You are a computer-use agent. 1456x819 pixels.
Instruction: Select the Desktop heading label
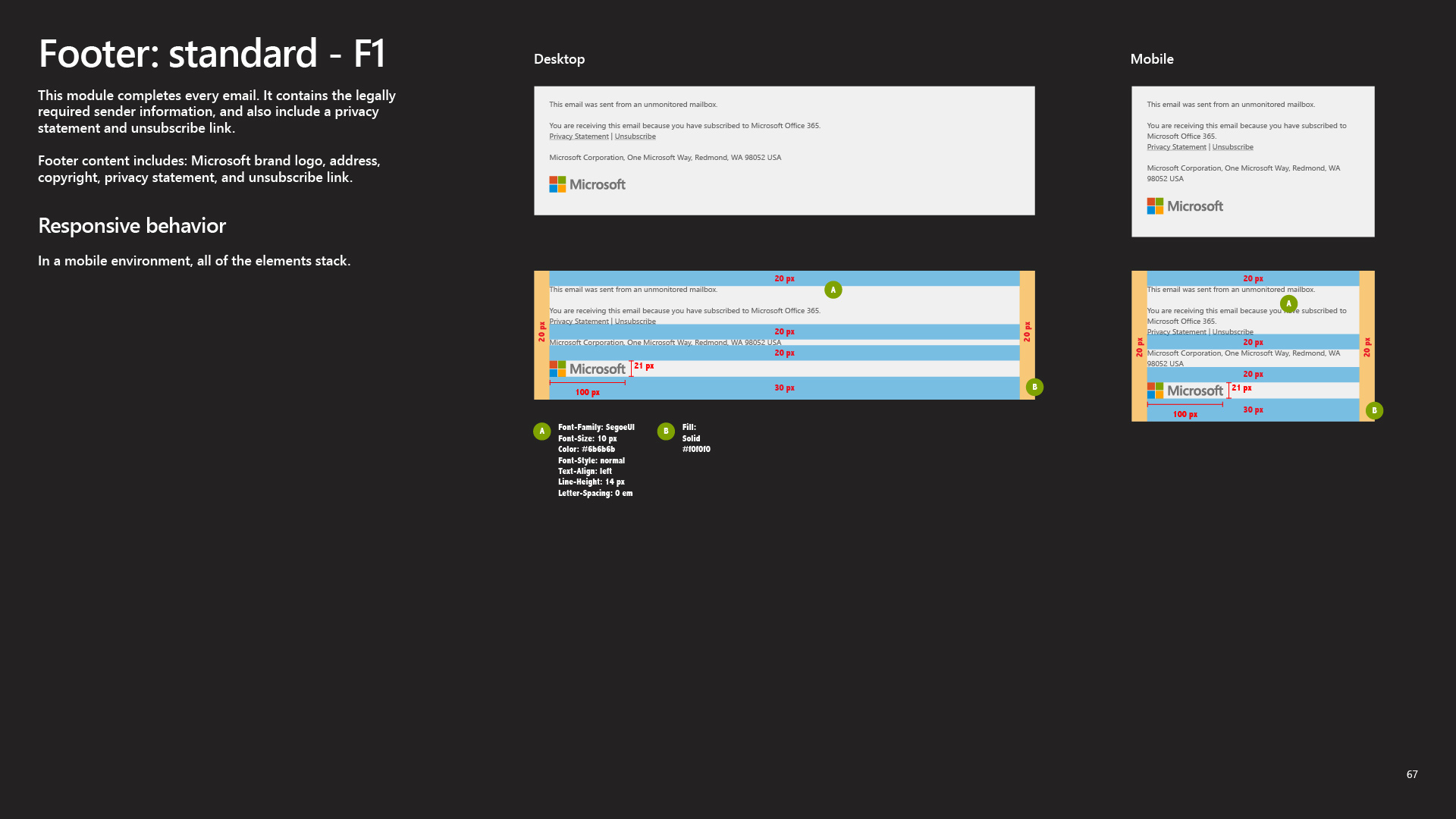[x=559, y=59]
